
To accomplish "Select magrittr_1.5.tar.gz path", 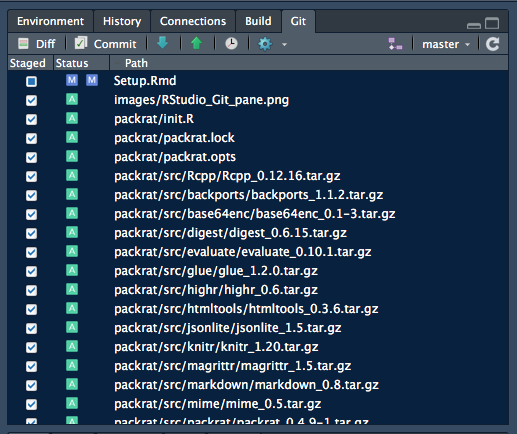I will click(x=233, y=366).
